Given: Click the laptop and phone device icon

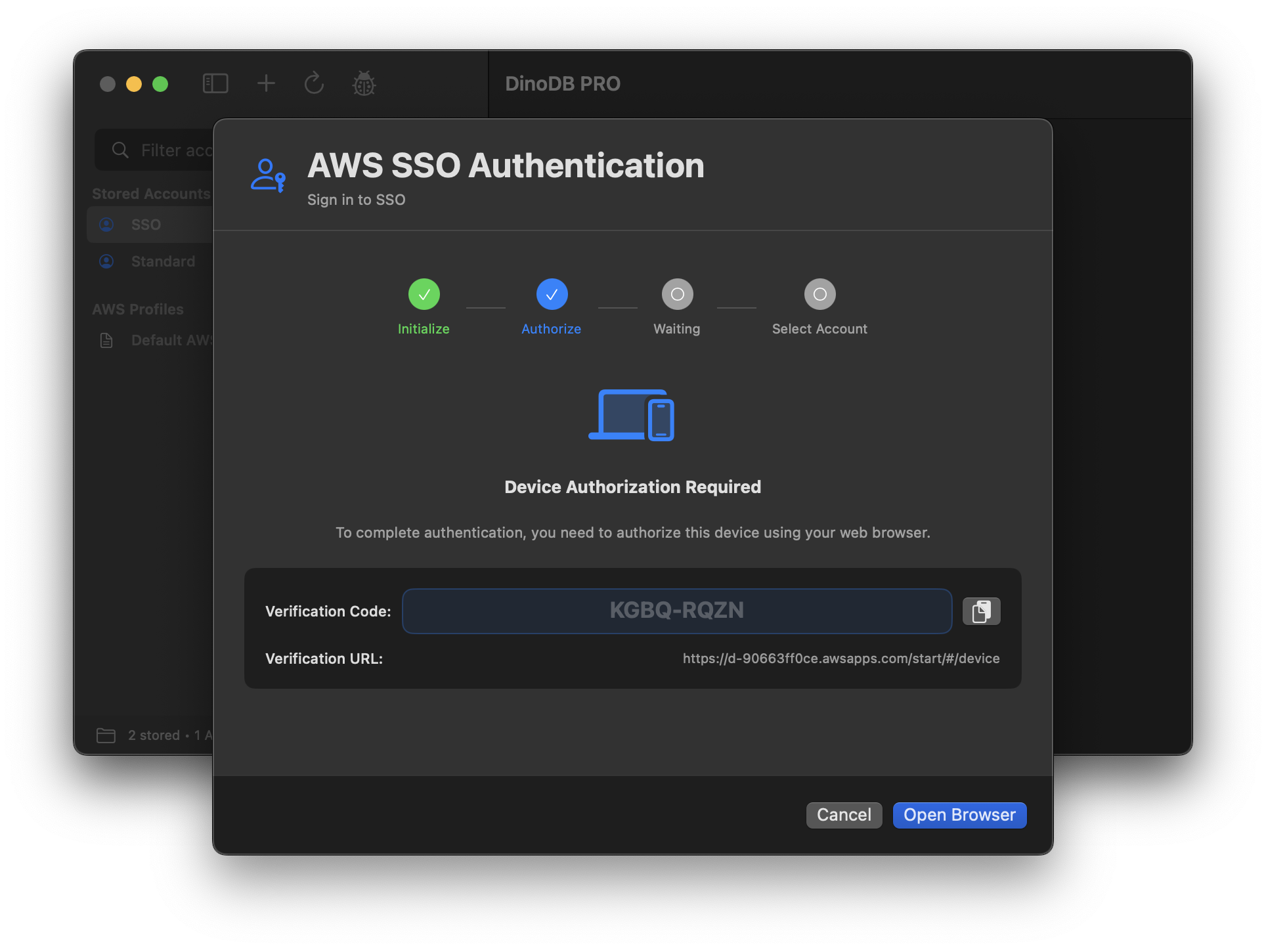Looking at the screenshot, I should click(x=632, y=415).
